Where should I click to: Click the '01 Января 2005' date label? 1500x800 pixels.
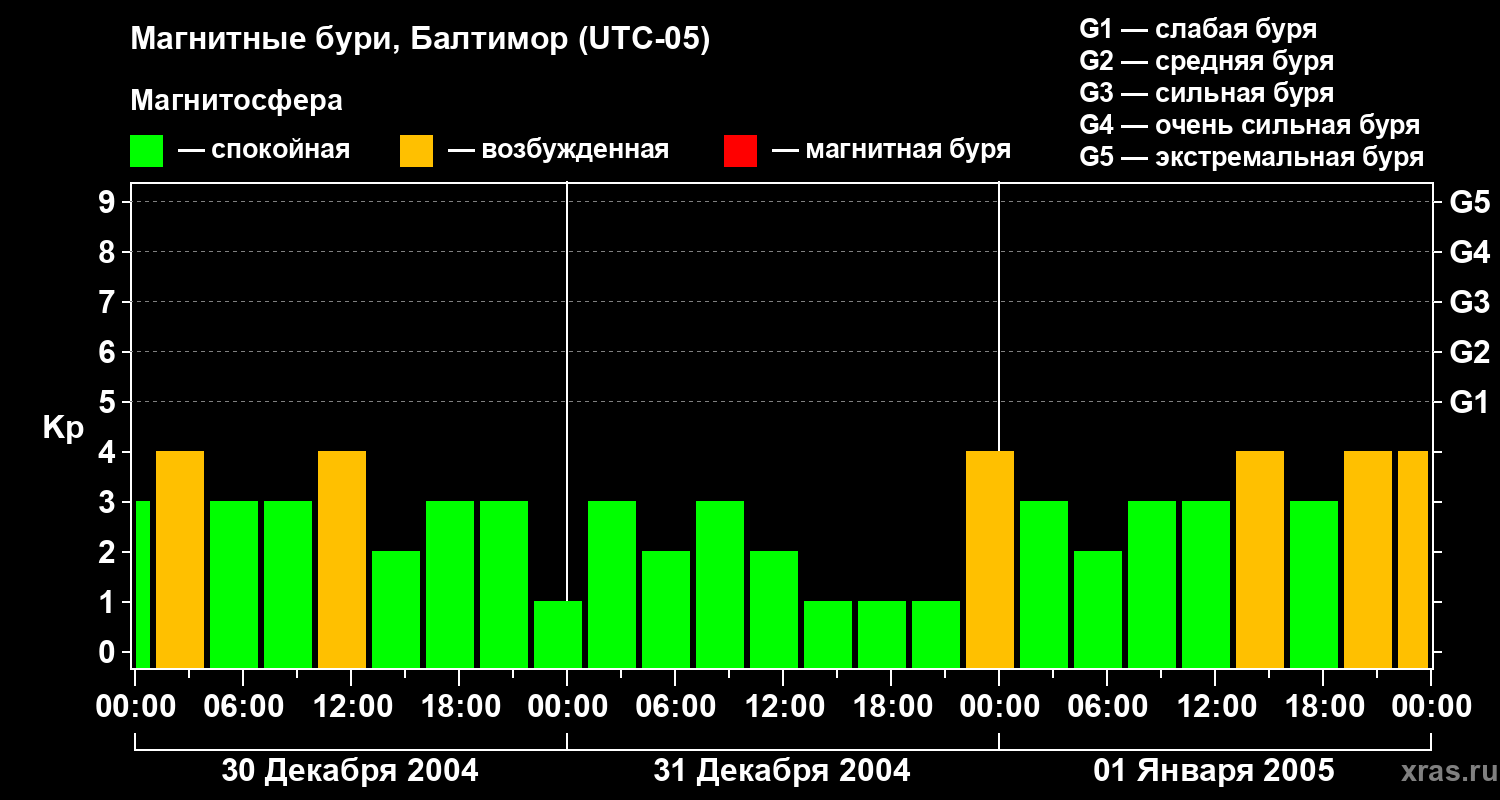pos(1214,771)
